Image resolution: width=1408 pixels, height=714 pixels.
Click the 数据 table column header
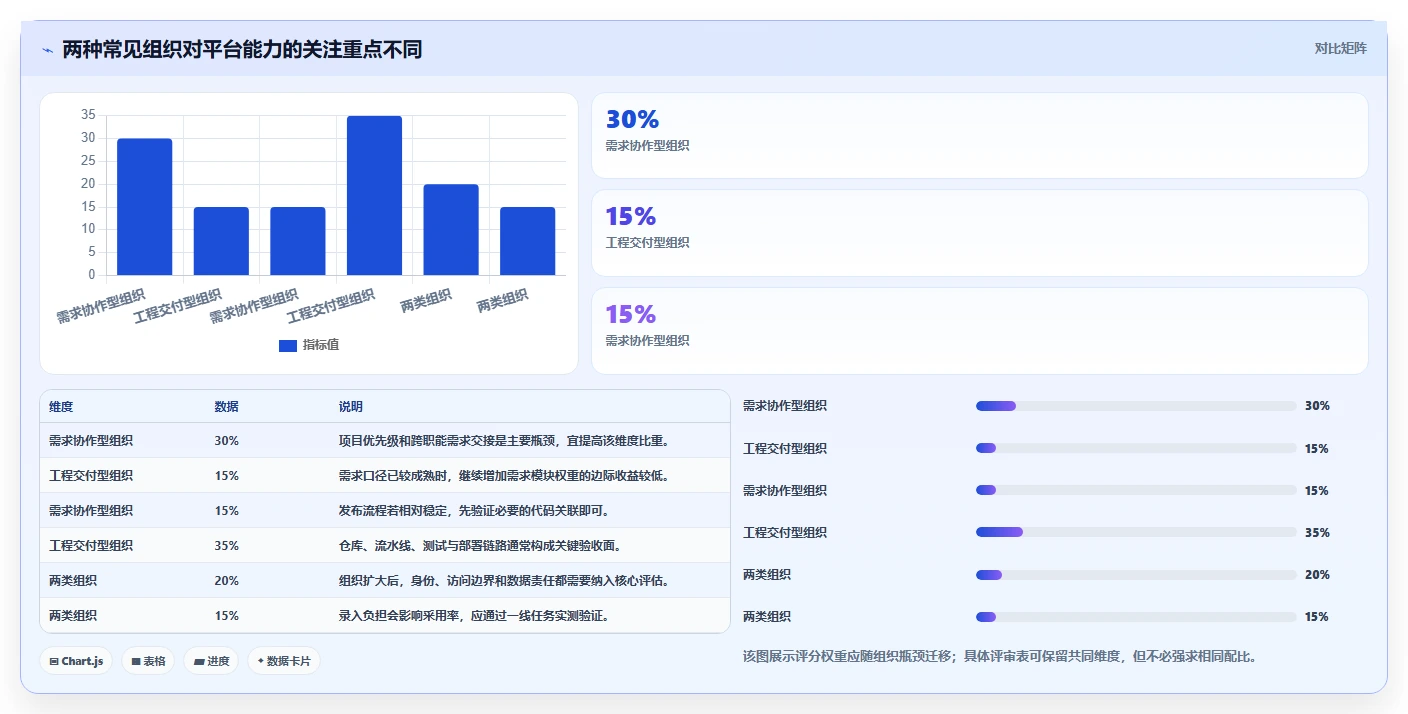226,407
